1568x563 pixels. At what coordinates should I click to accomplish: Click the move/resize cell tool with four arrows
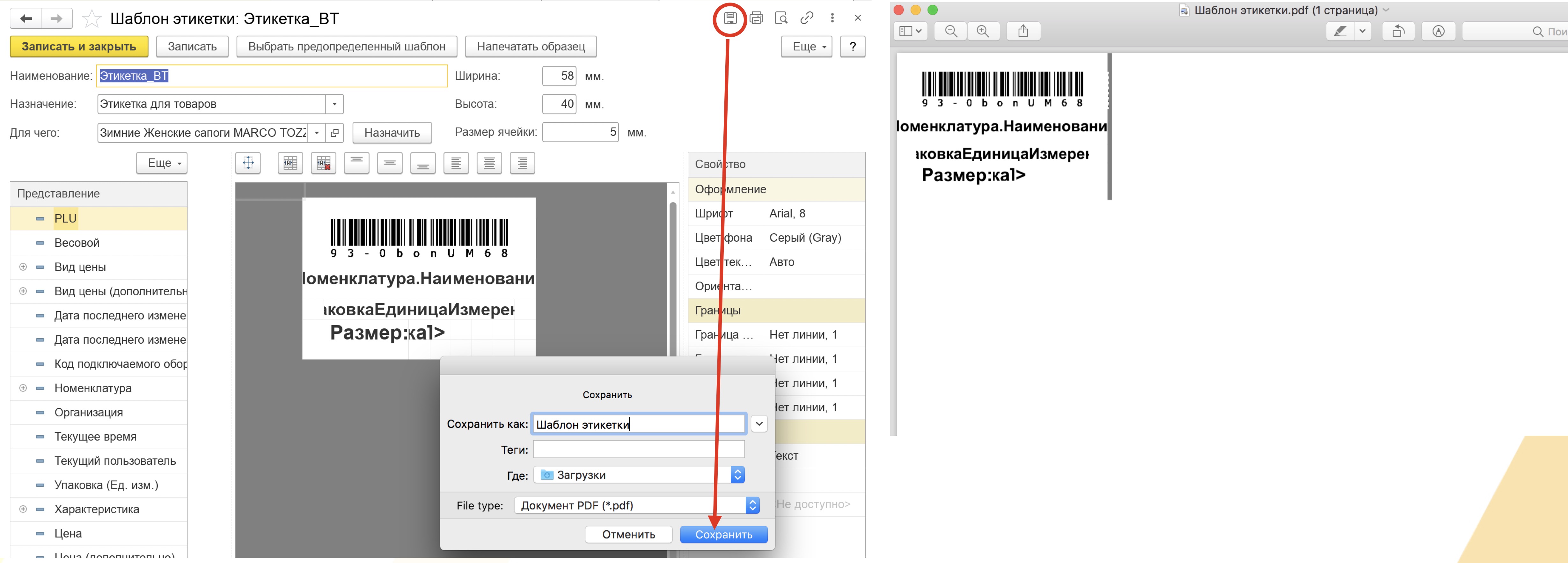tap(248, 163)
